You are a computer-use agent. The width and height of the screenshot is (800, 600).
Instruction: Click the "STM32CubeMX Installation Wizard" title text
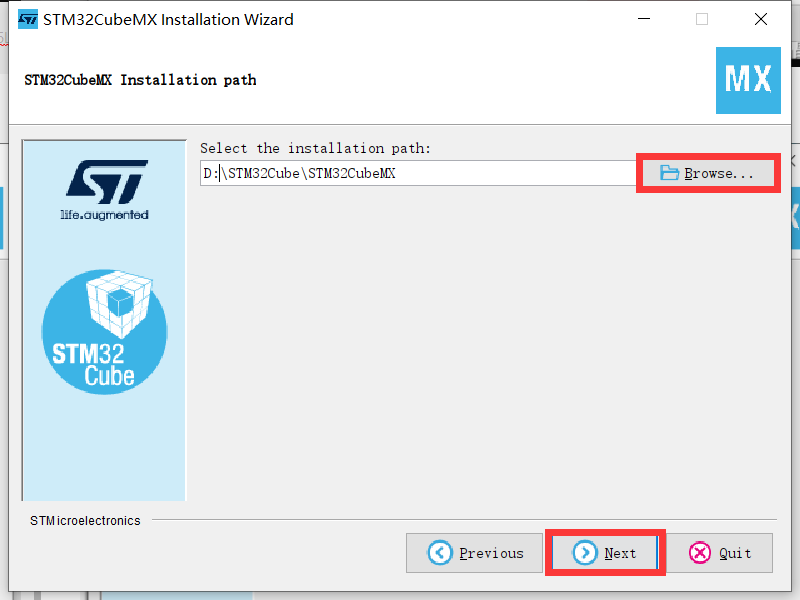168,19
